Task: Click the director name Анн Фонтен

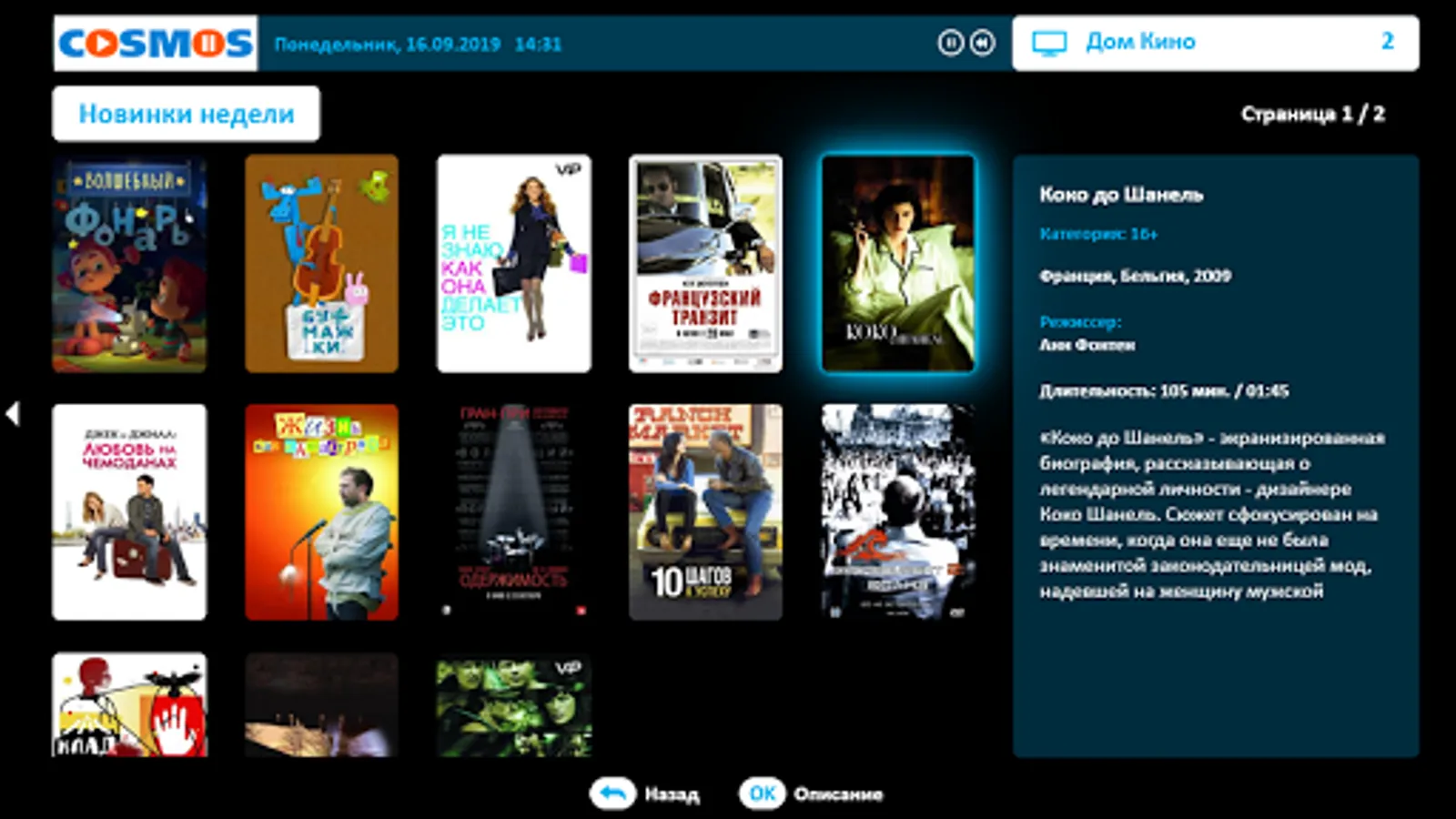Action: pyautogui.click(x=1087, y=345)
